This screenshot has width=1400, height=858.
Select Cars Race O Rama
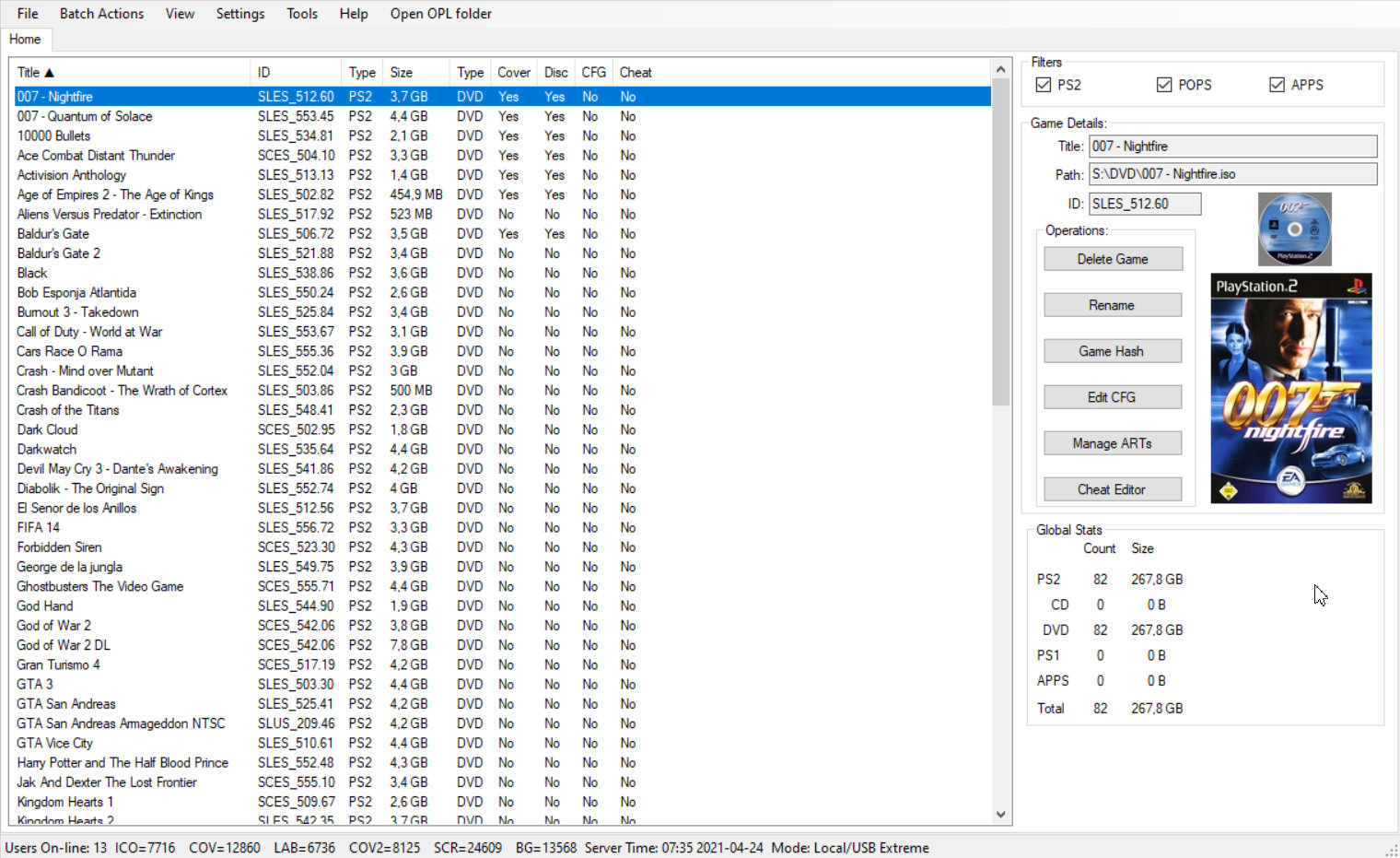coord(502,351)
